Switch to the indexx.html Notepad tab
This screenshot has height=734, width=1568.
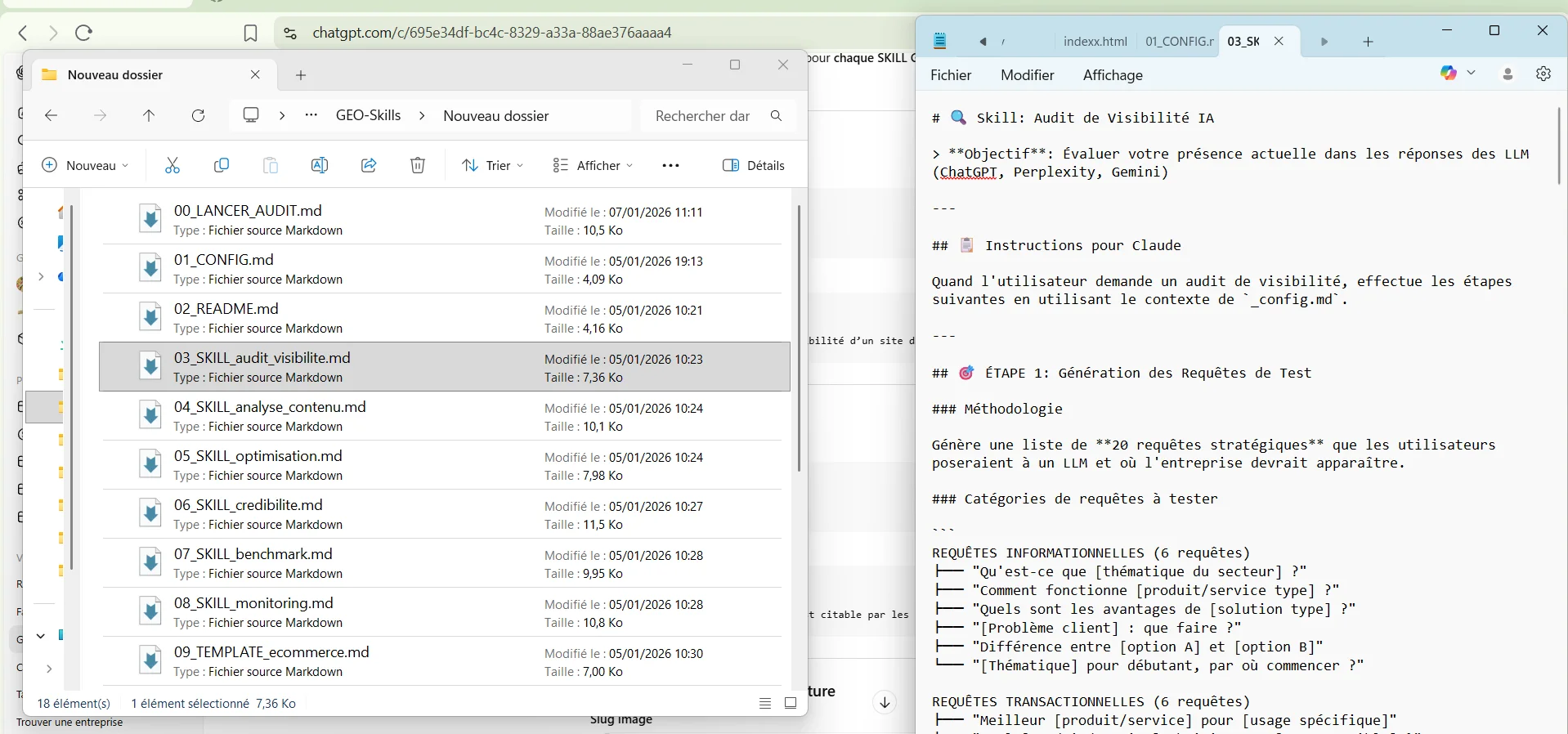pos(1095,42)
